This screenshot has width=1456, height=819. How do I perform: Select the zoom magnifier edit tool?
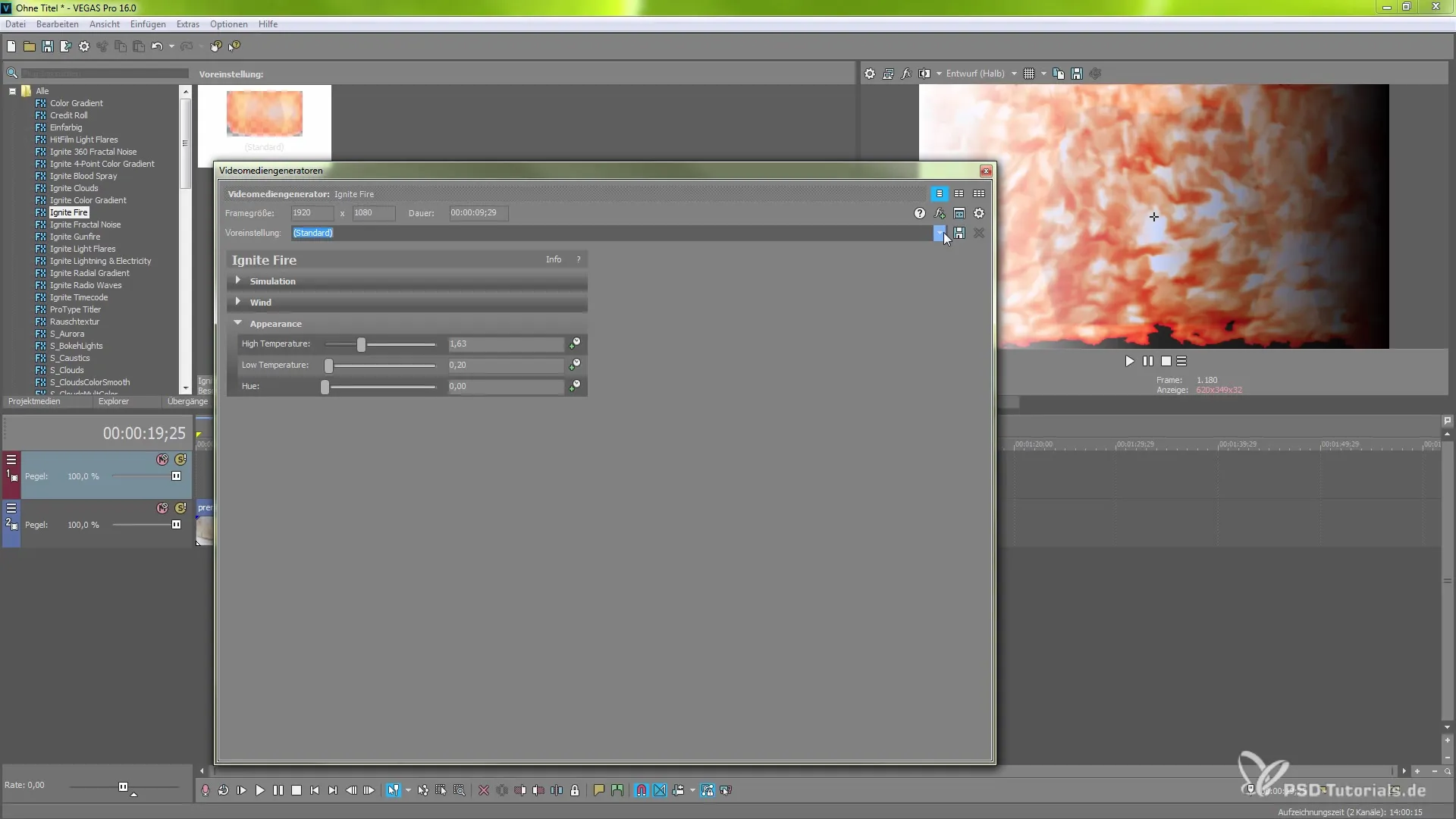460,790
